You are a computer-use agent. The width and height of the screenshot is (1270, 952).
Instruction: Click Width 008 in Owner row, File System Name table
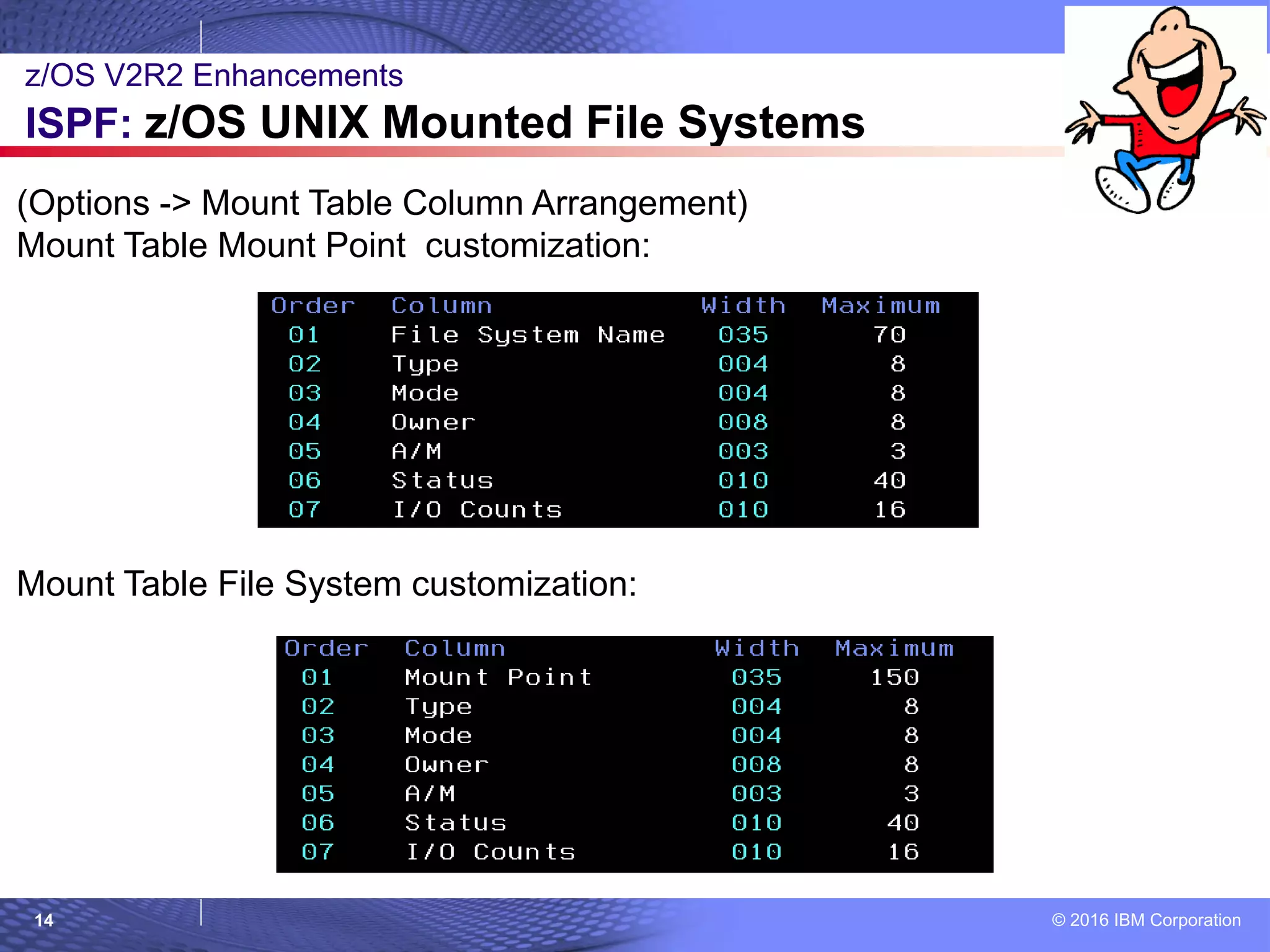743,422
